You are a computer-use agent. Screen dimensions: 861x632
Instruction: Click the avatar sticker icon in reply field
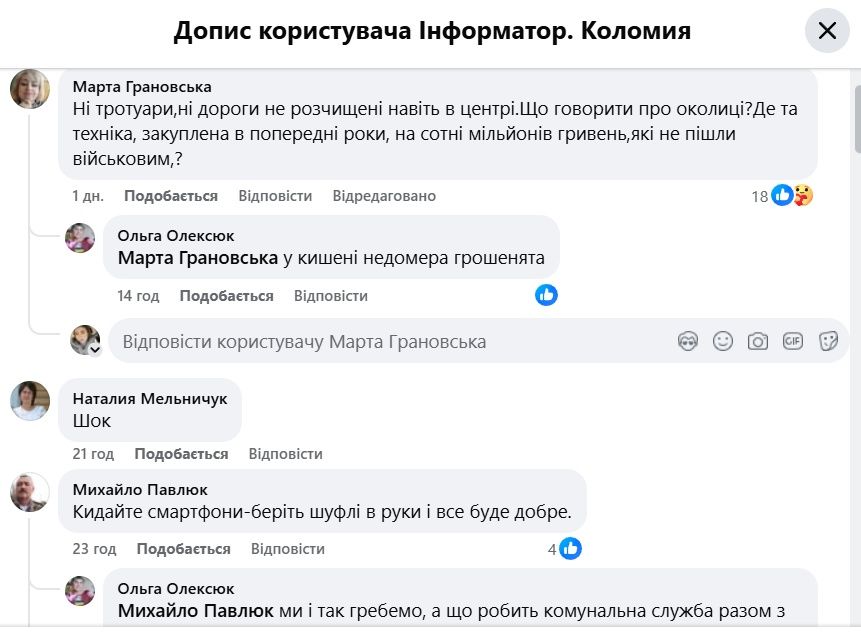click(x=686, y=341)
